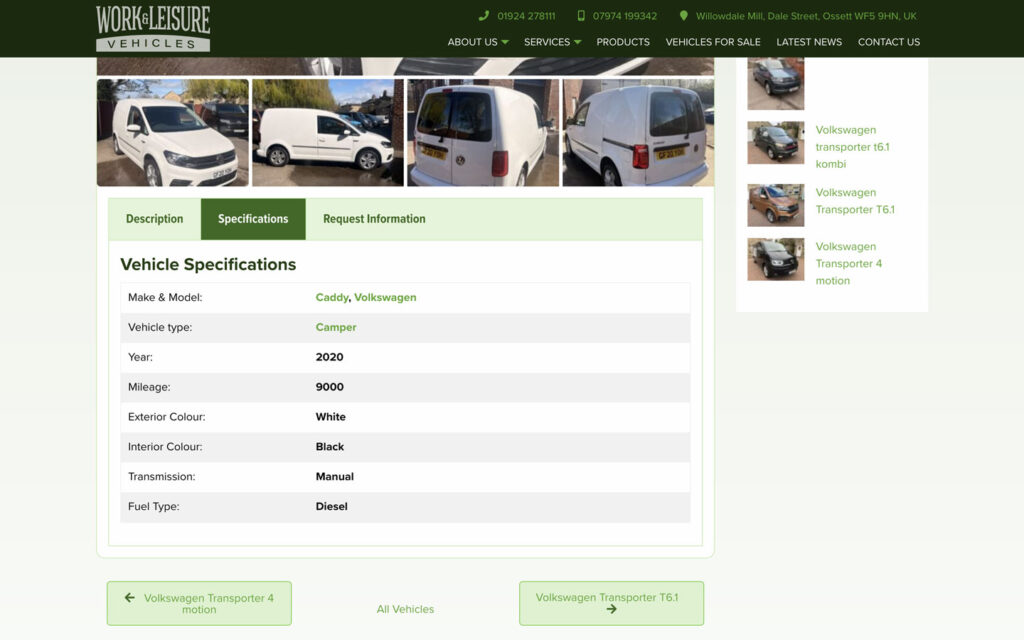
Task: Click the About Us menu label
Action: 472,42
